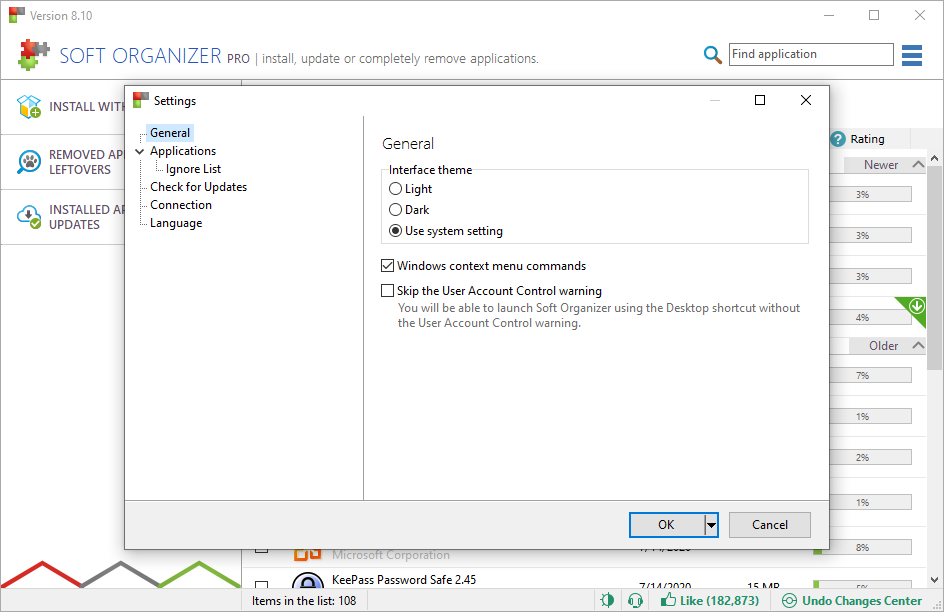This screenshot has height=612, width=944.
Task: Click the day/night theme icon in status bar
Action: point(607,600)
